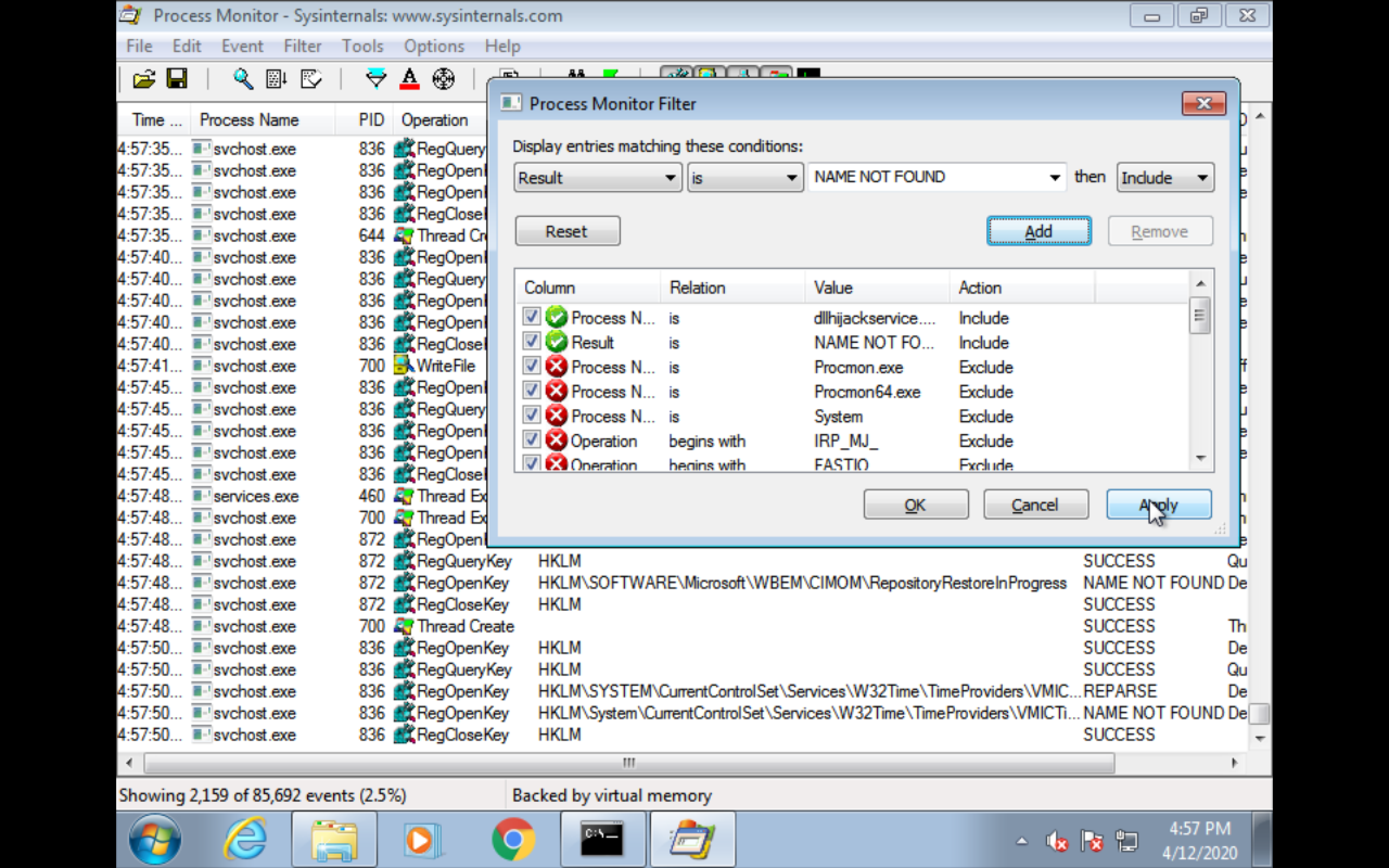Click the Clear display toolbar icon
1389x868 pixels.
pos(311,79)
